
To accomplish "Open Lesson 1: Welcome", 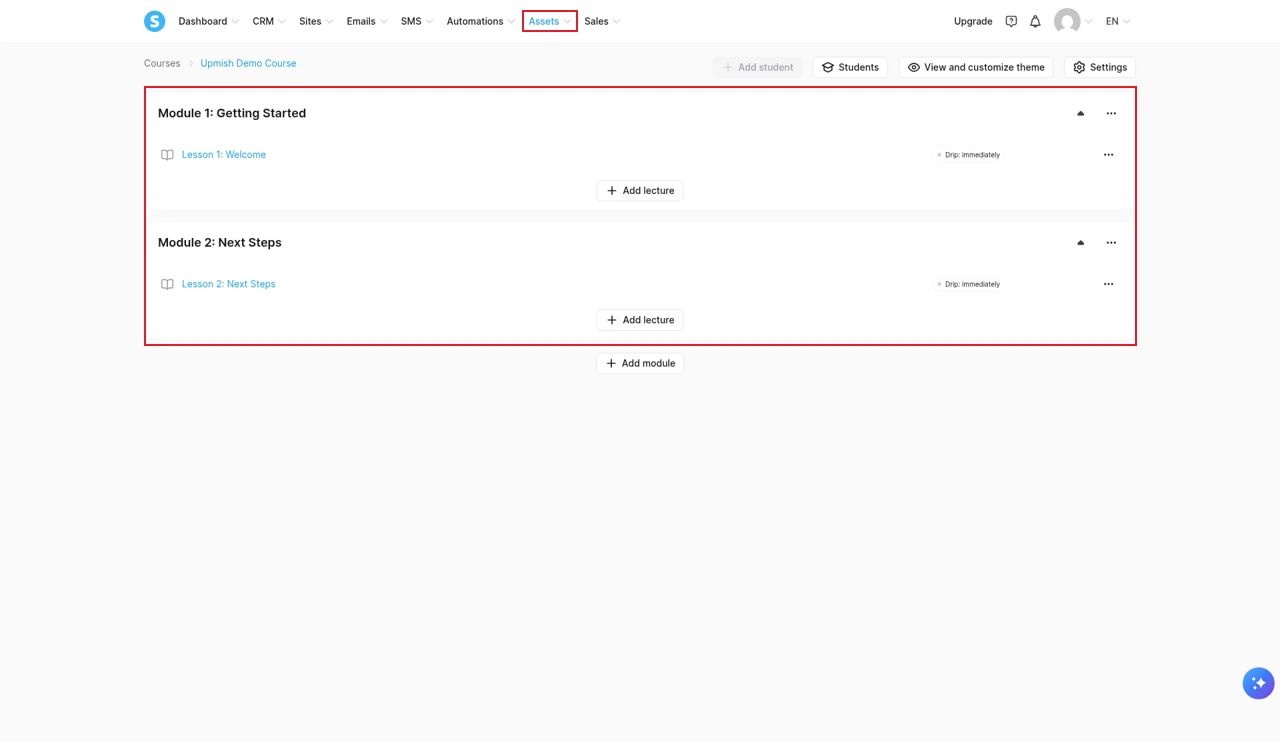I will [224, 155].
